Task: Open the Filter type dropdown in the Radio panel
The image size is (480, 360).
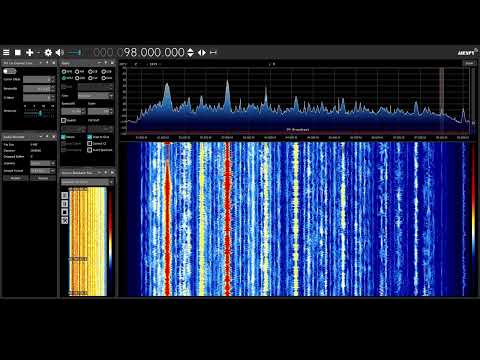Action: pos(95,96)
